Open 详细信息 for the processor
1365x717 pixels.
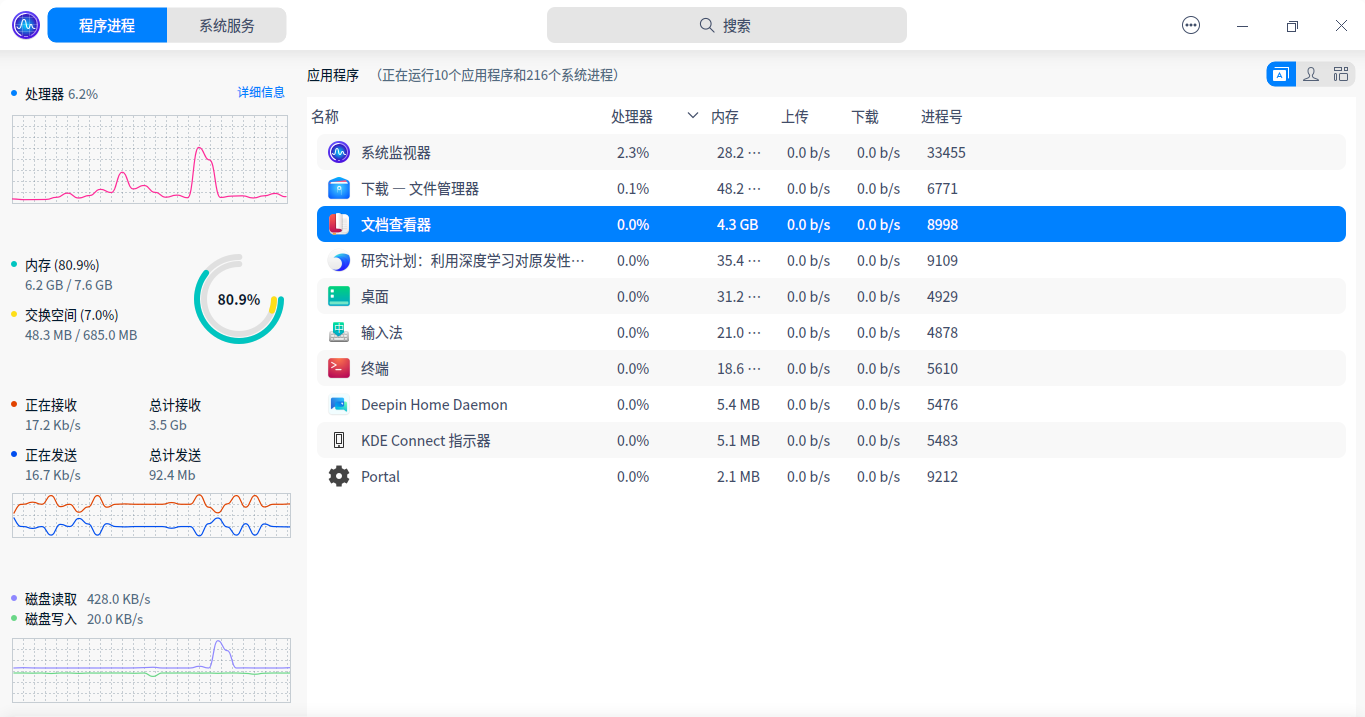click(x=263, y=91)
